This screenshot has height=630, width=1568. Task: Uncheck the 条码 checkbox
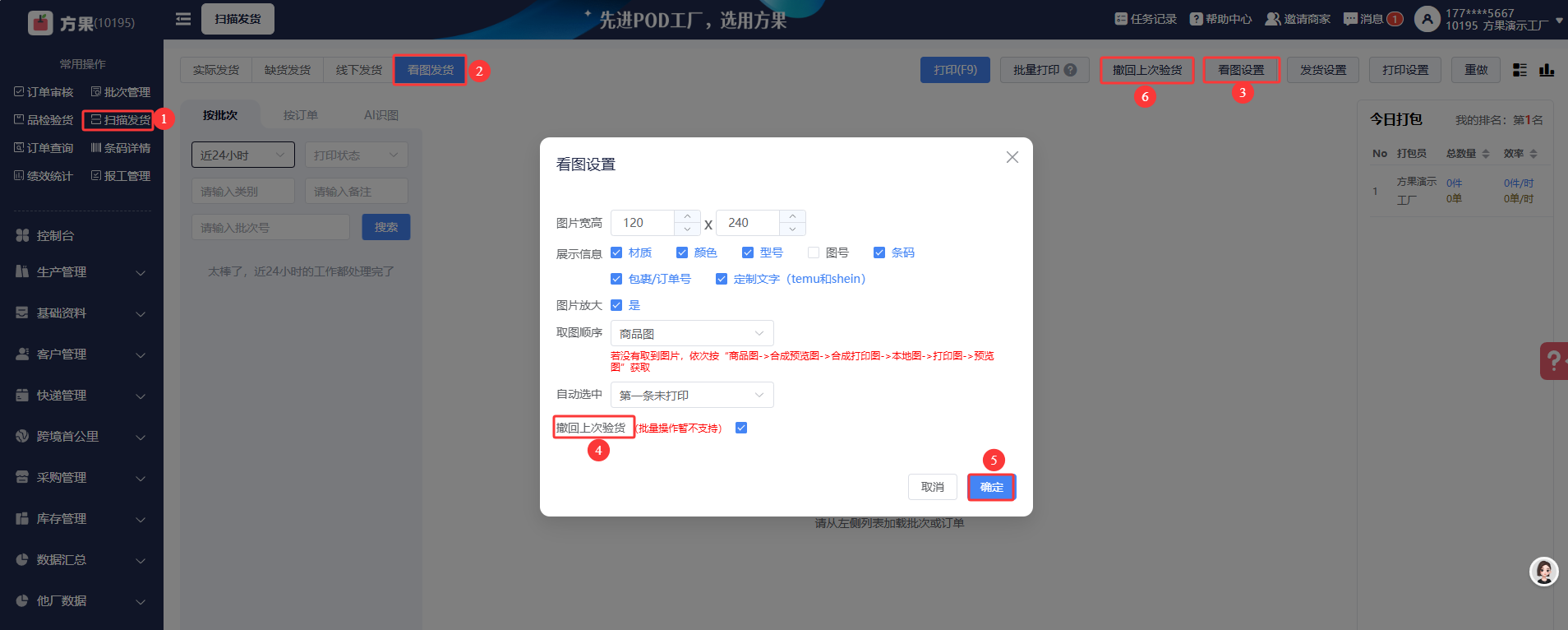879,252
